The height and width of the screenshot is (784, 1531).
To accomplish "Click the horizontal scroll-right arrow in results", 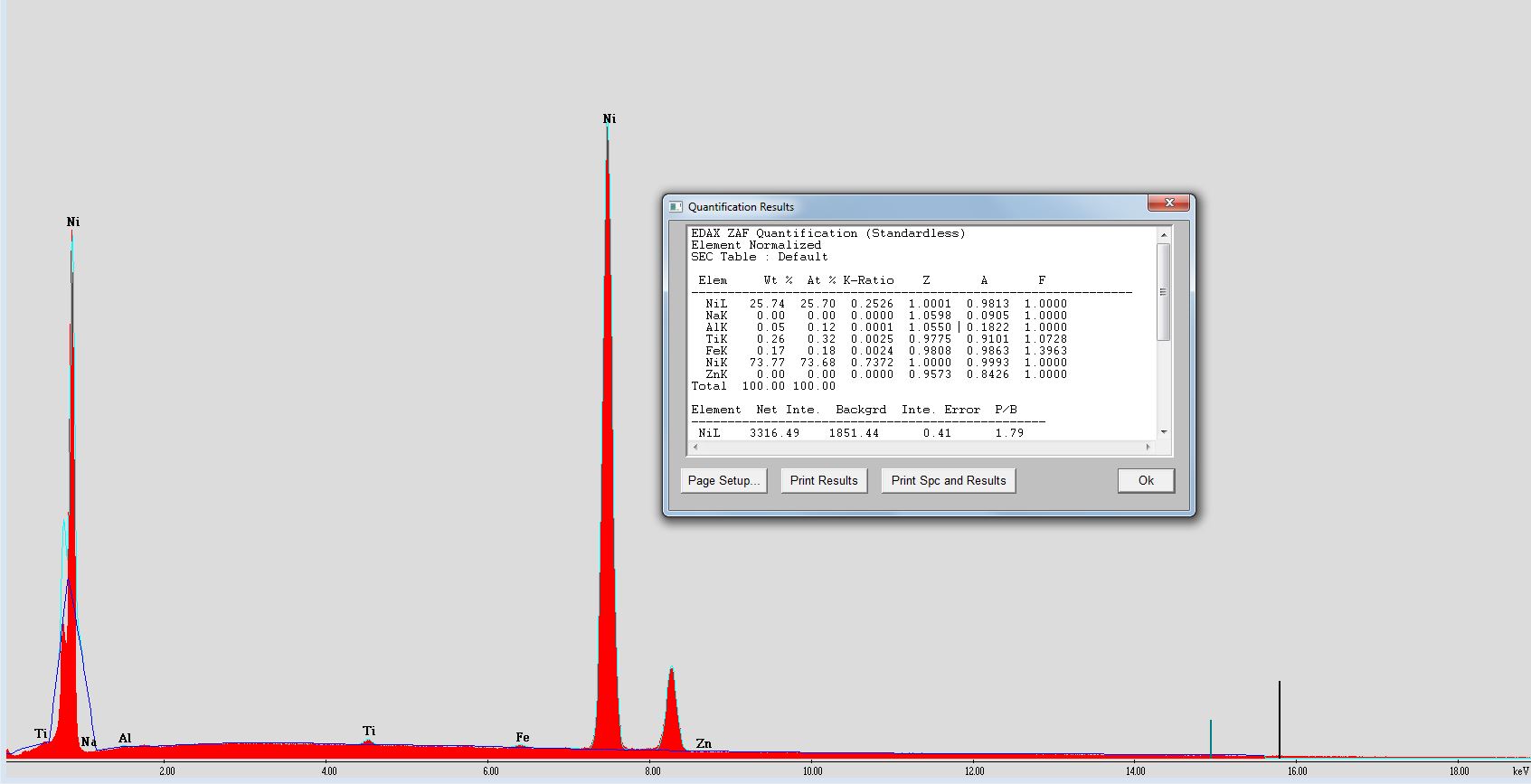I will point(1148,447).
